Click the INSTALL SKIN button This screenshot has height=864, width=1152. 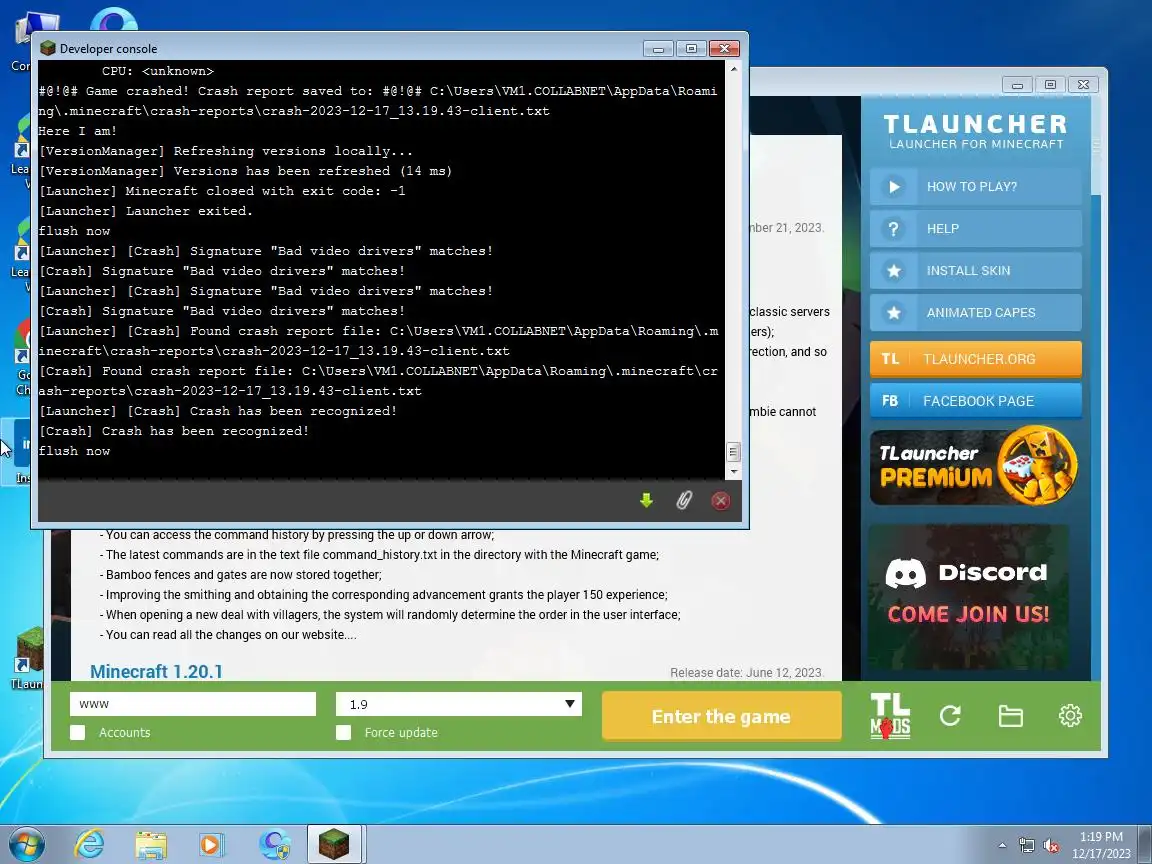(975, 270)
